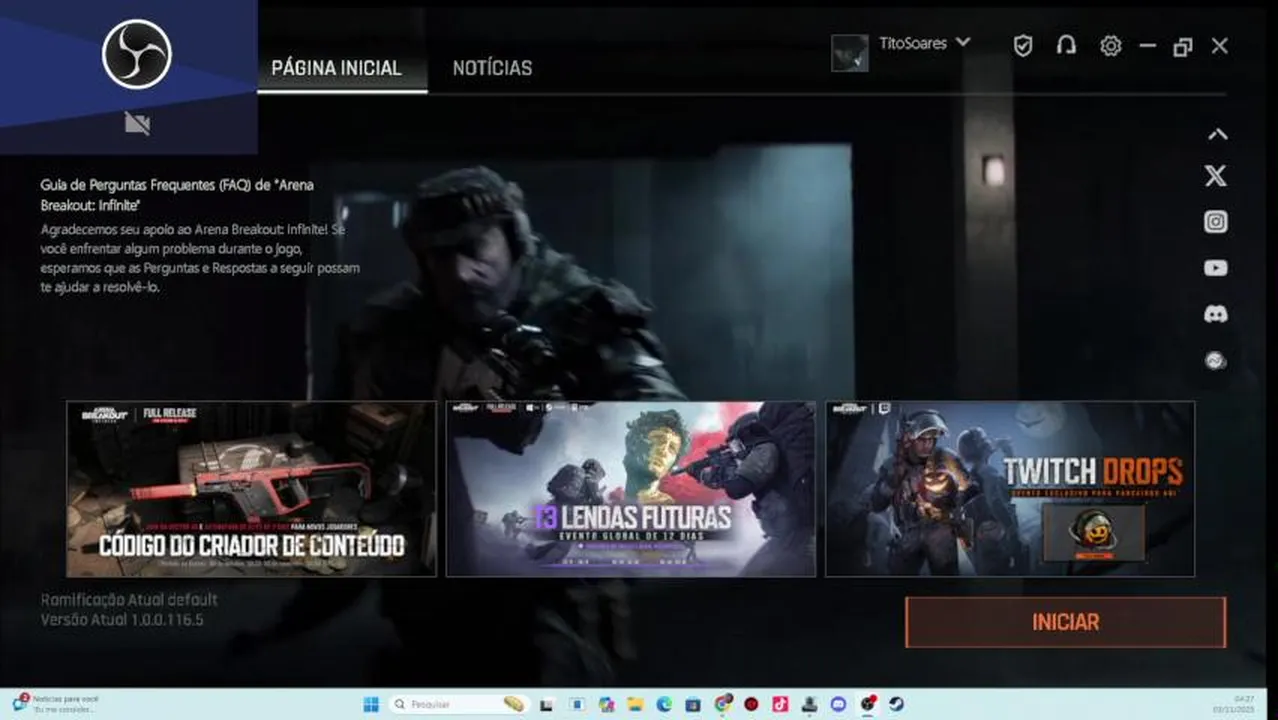
Task: Click the camera-off icon in OBS overlay
Action: point(137,123)
